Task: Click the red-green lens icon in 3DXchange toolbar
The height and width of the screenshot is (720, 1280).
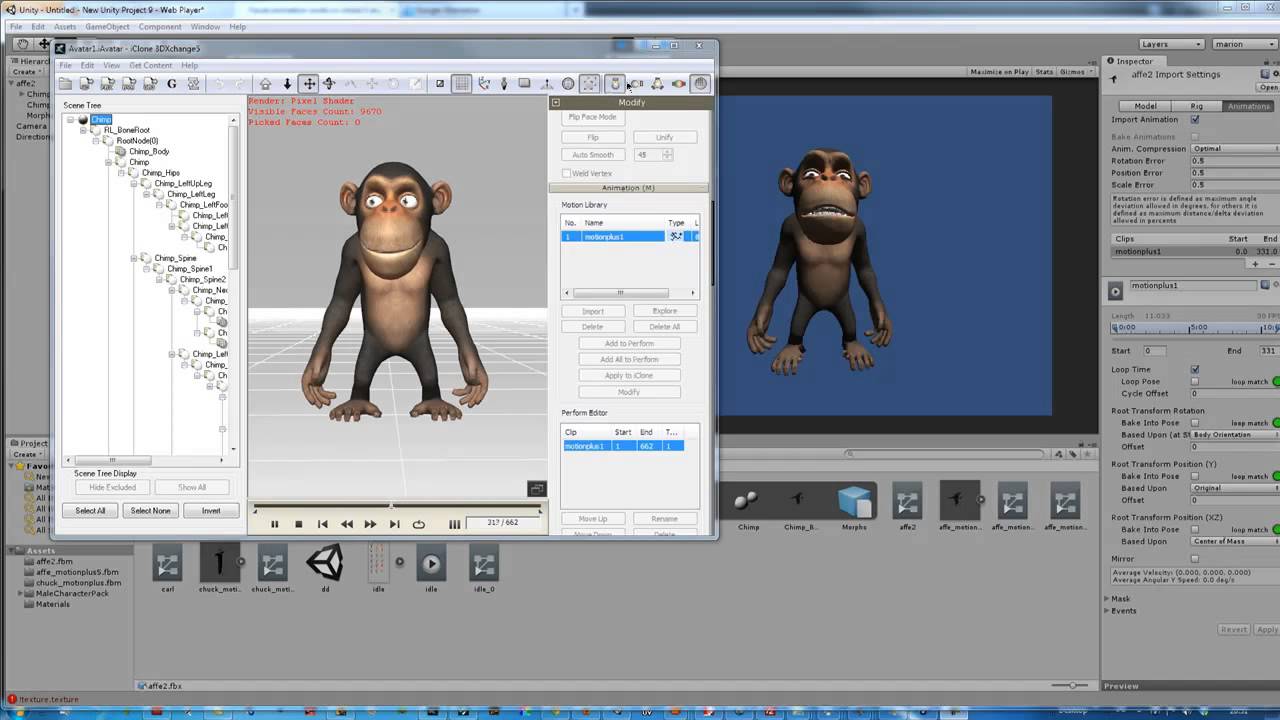Action: [678, 84]
